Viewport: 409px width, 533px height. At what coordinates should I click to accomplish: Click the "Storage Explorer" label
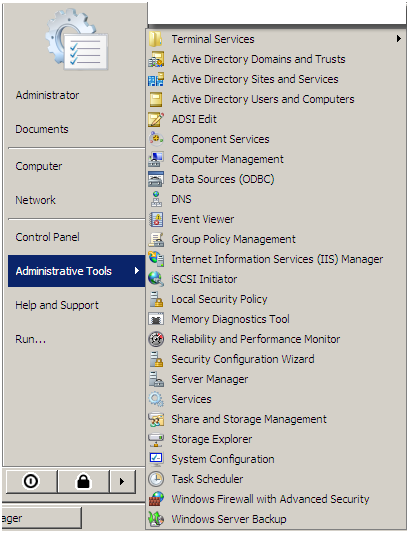(211, 439)
